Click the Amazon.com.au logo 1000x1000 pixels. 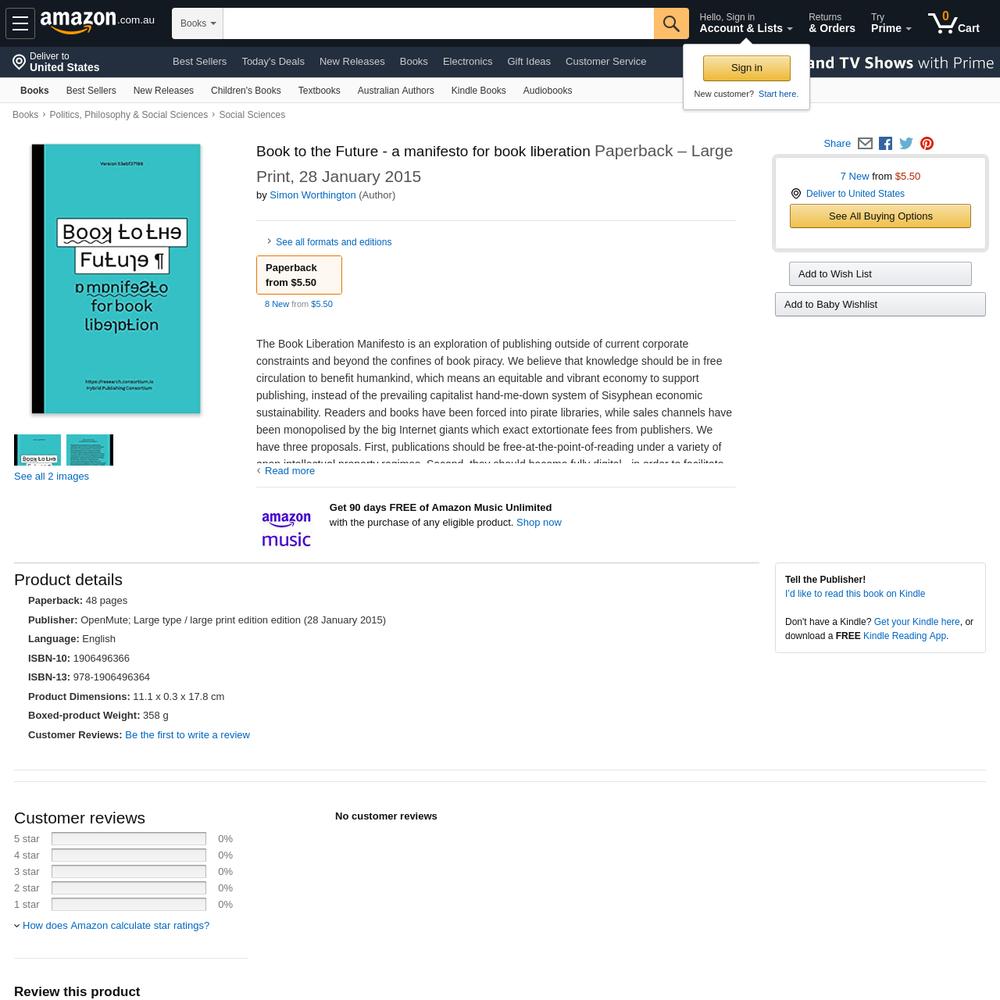pyautogui.click(x=97, y=22)
